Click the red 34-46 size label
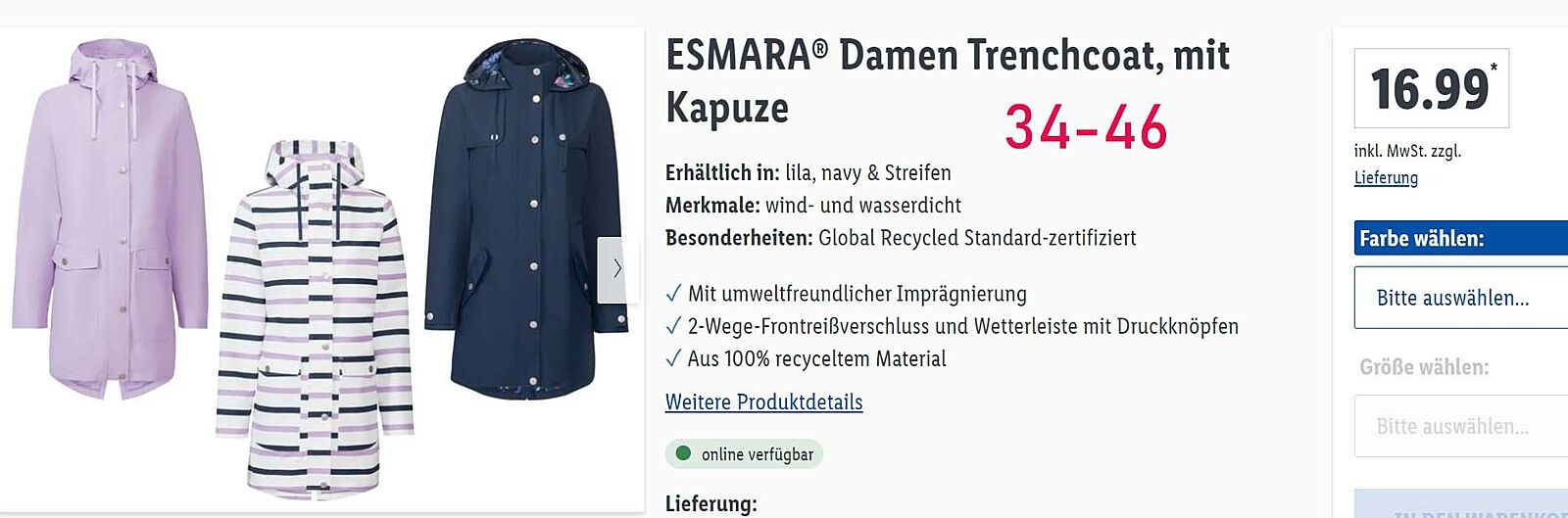Image resolution: width=1568 pixels, height=518 pixels. 1086,127
